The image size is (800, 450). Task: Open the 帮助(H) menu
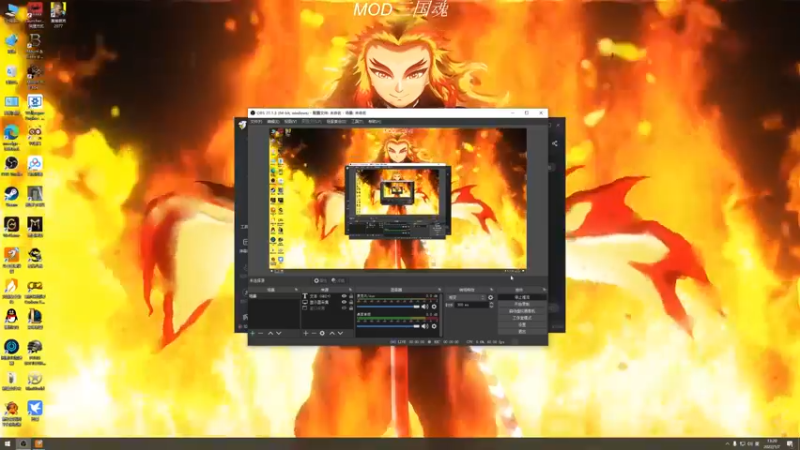click(375, 121)
